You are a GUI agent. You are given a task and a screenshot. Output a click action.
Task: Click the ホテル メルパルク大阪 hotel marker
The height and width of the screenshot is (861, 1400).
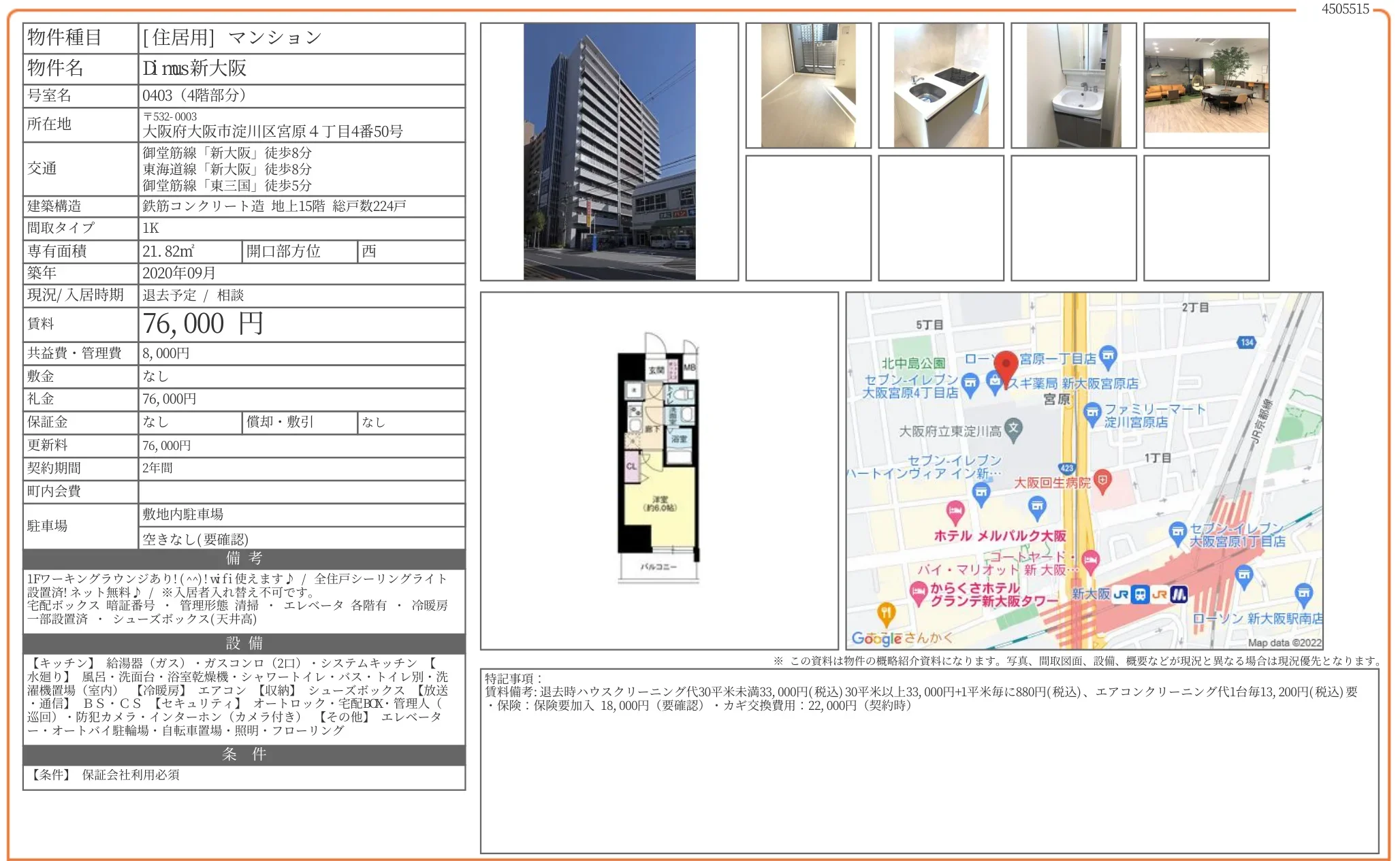[x=955, y=511]
